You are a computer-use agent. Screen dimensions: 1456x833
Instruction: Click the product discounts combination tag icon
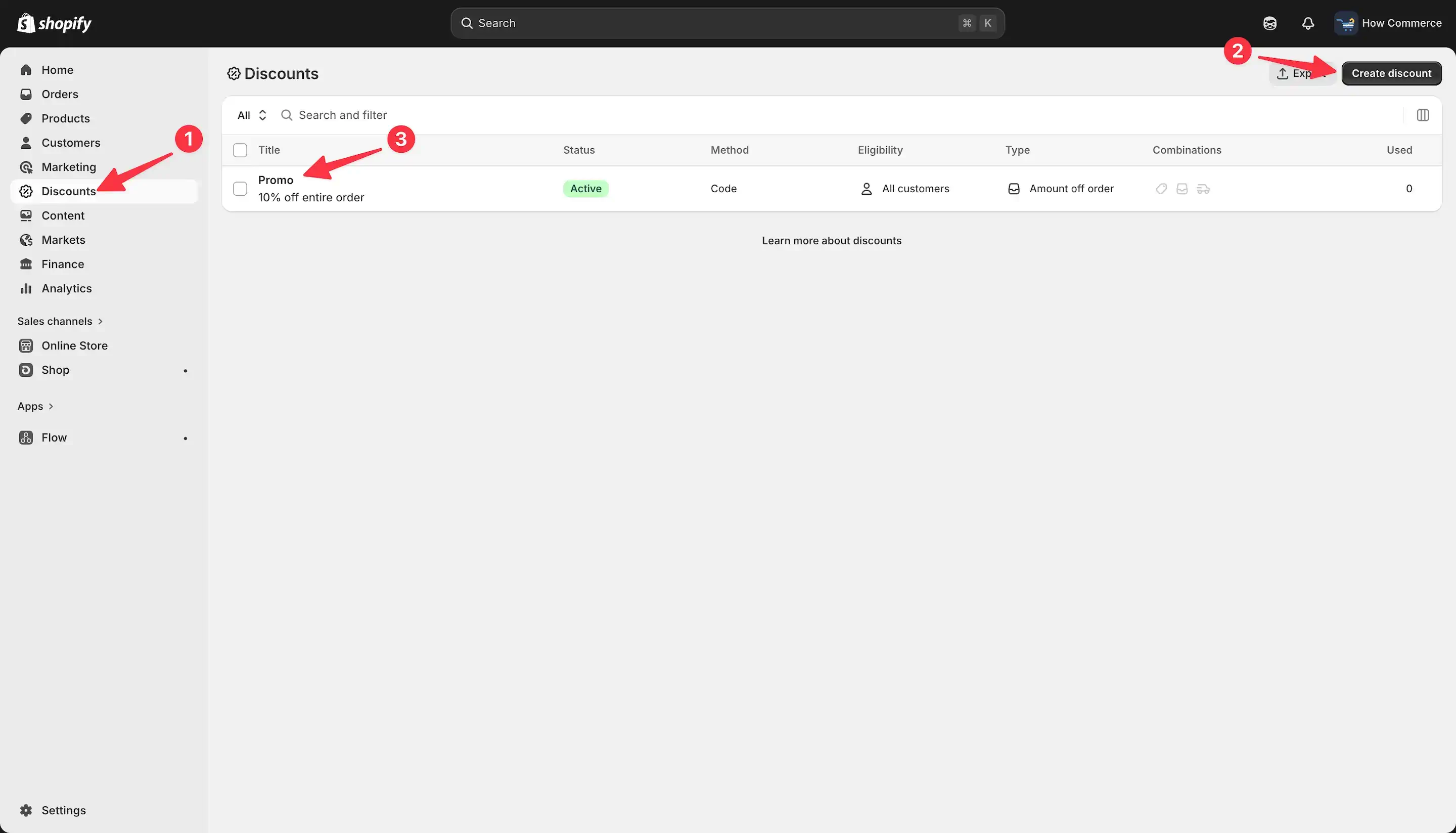(1161, 189)
